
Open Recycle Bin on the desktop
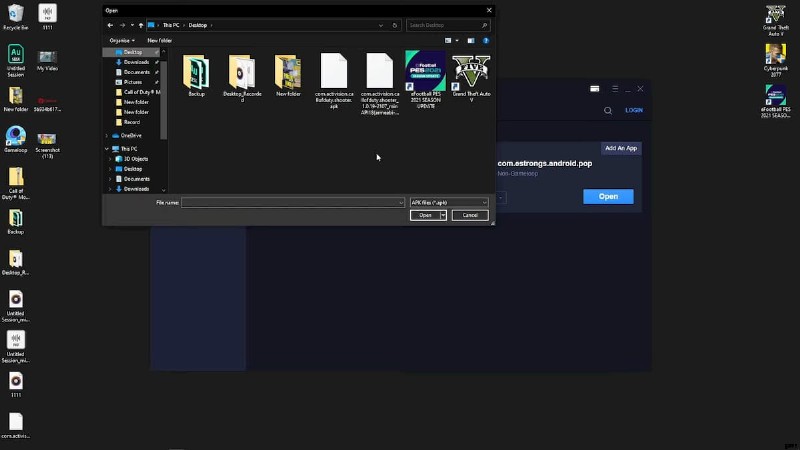tap(15, 17)
